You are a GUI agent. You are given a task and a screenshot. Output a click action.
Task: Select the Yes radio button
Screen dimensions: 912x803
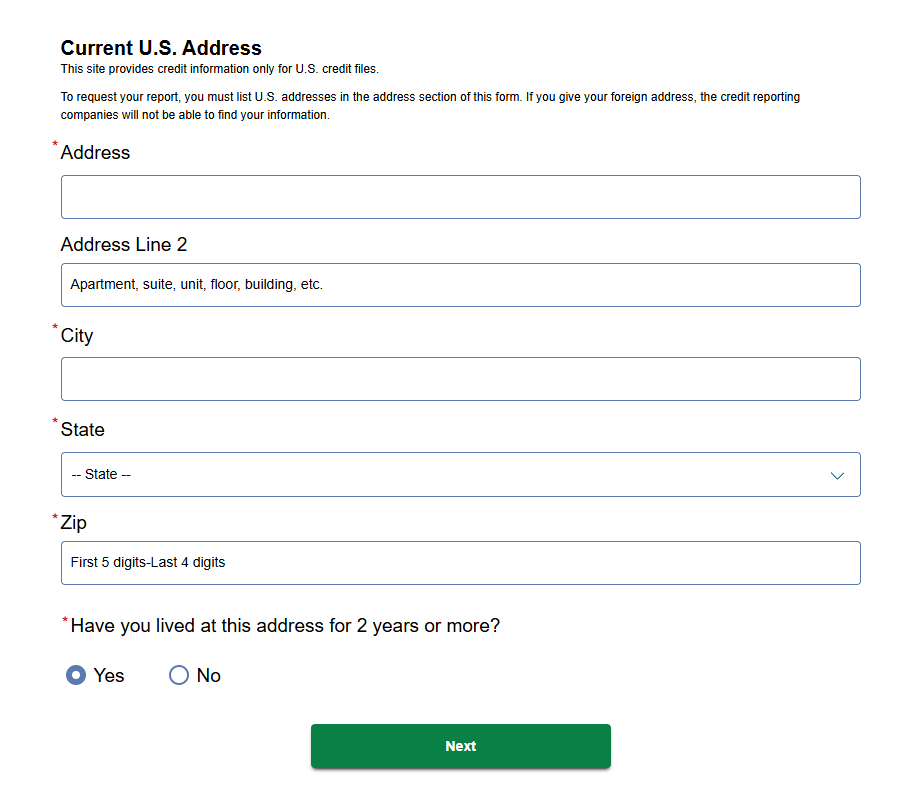pyautogui.click(x=76, y=676)
